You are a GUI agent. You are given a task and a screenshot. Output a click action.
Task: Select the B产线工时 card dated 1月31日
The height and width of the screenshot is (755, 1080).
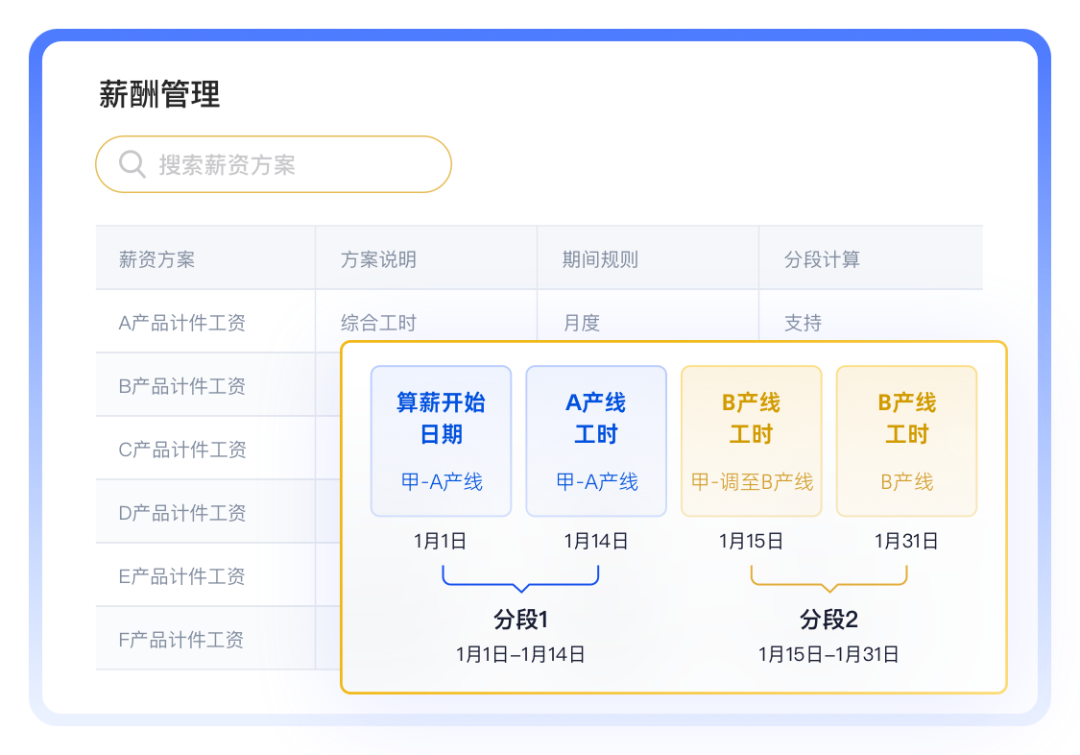906,441
